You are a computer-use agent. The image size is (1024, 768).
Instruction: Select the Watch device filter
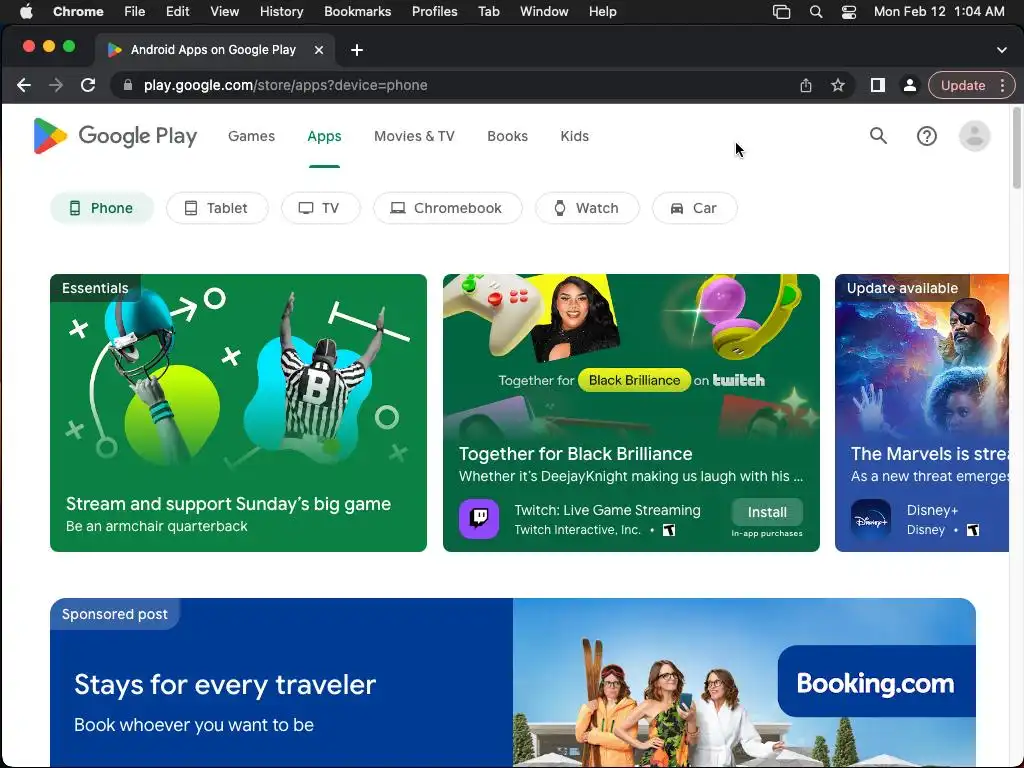click(x=587, y=208)
